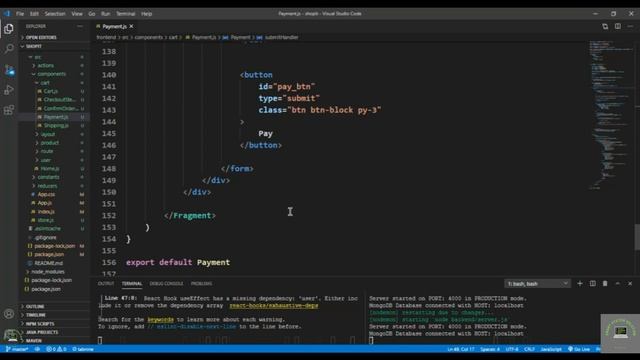Image resolution: width=640 pixels, height=360 pixels.
Task: Expand the NPM Scripts section
Action: (40, 323)
